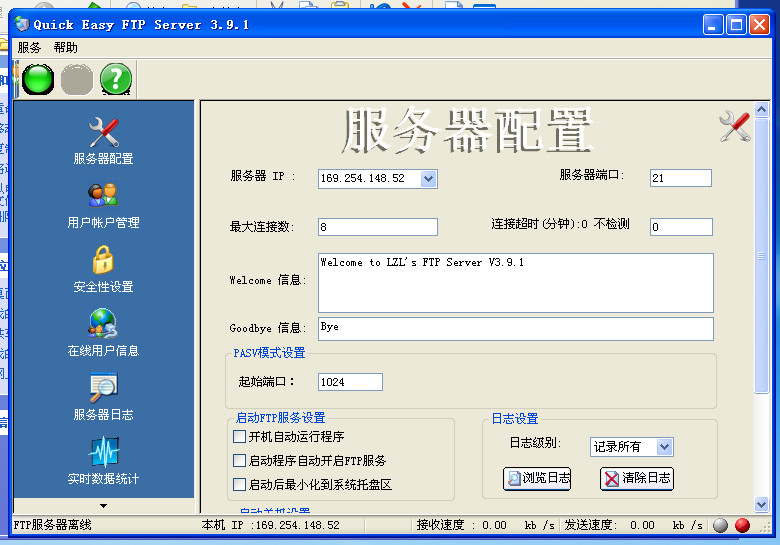The height and width of the screenshot is (545, 780).
Task: Click the gray stop server toolbar button
Action: 77,78
